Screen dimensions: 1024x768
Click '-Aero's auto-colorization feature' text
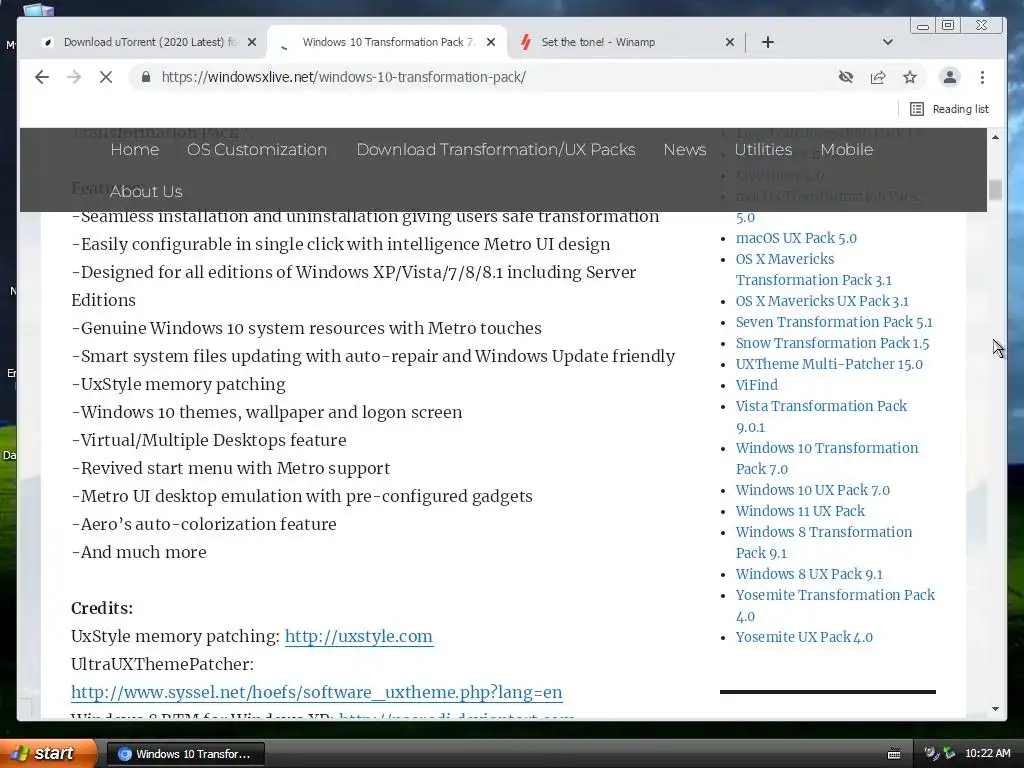coord(204,524)
